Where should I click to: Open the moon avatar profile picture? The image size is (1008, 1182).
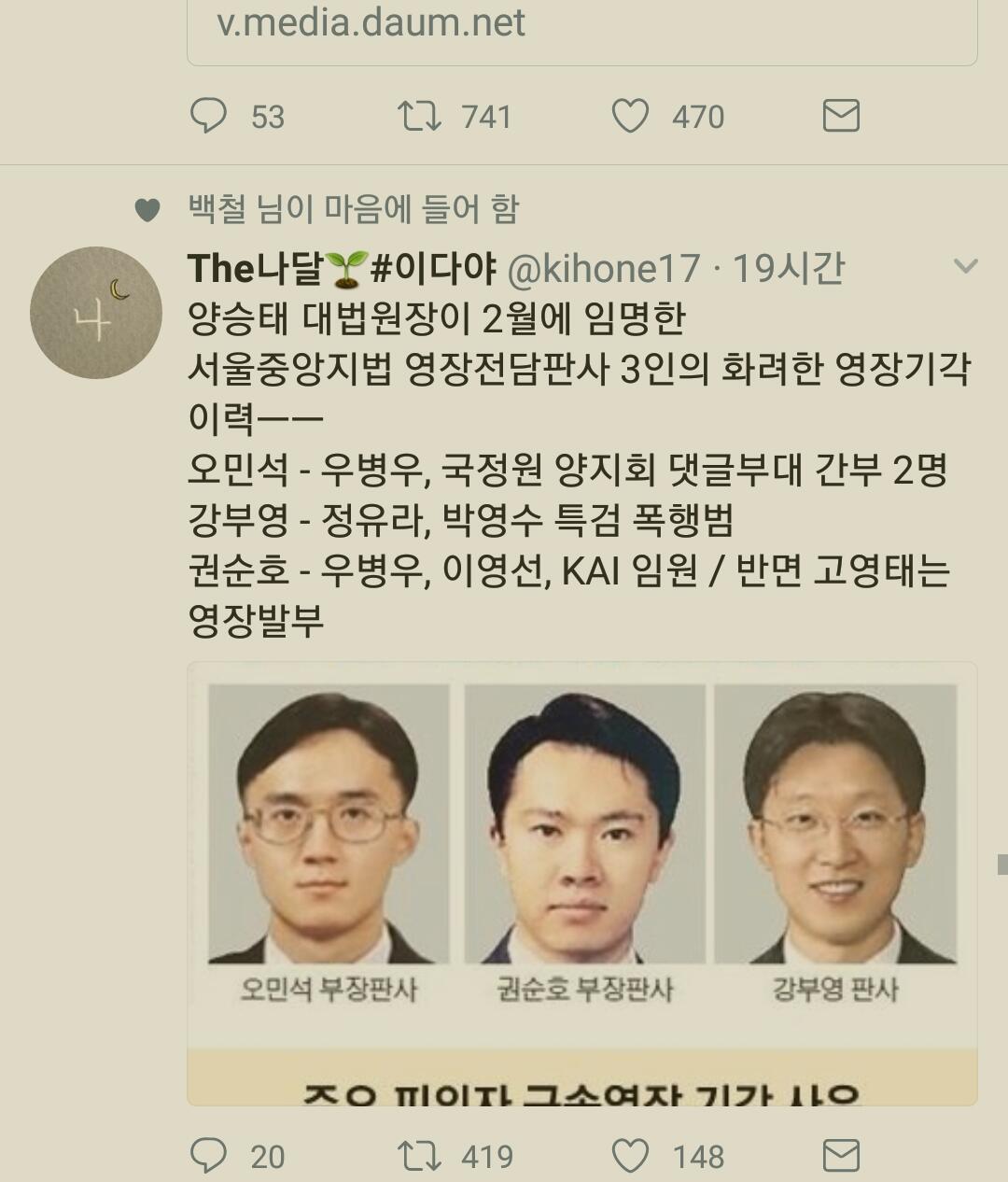96,313
